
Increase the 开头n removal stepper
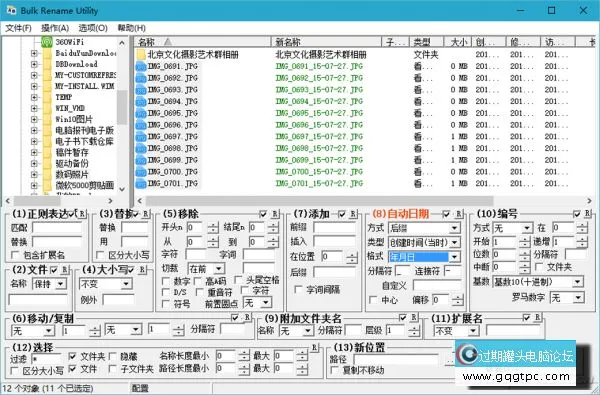(213, 225)
